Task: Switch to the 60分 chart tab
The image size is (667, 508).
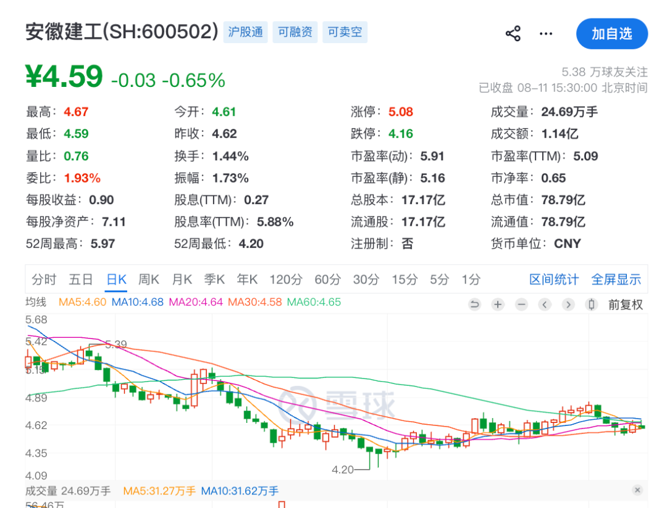Action: coord(328,280)
